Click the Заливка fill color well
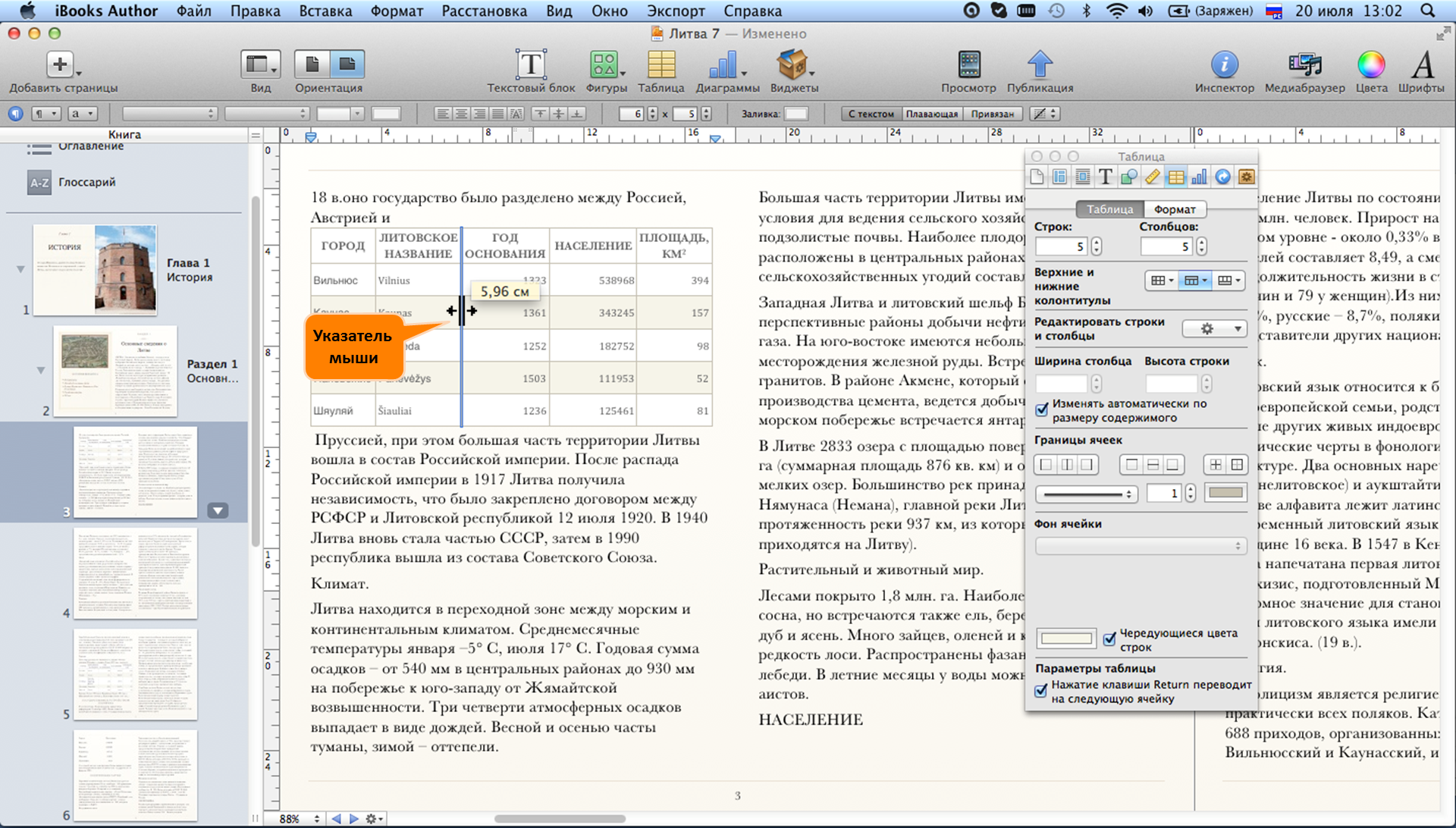Viewport: 1456px width, 828px height. pyautogui.click(x=795, y=114)
